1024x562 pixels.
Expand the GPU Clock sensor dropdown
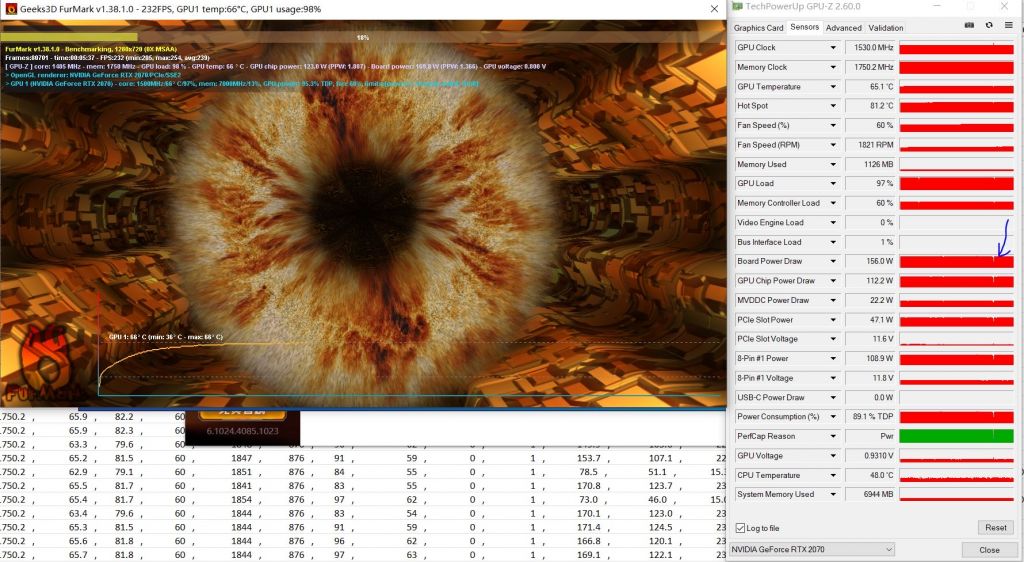[833, 48]
